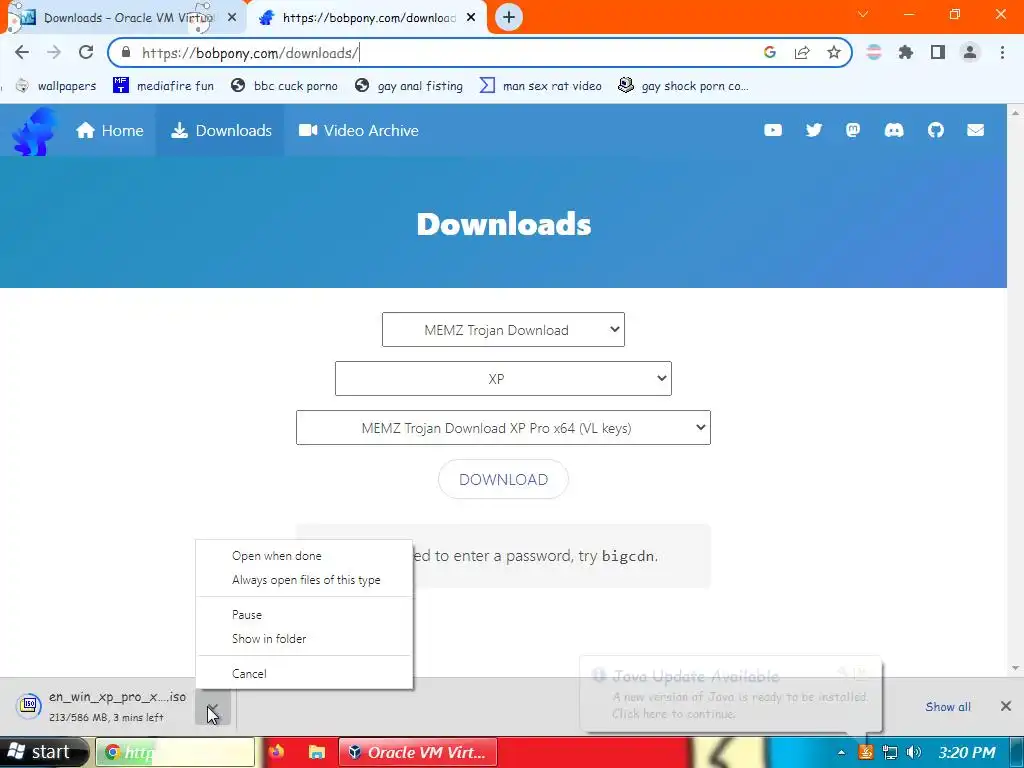This screenshot has height=768, width=1024.
Task: Click the share page icon
Action: click(x=802, y=52)
